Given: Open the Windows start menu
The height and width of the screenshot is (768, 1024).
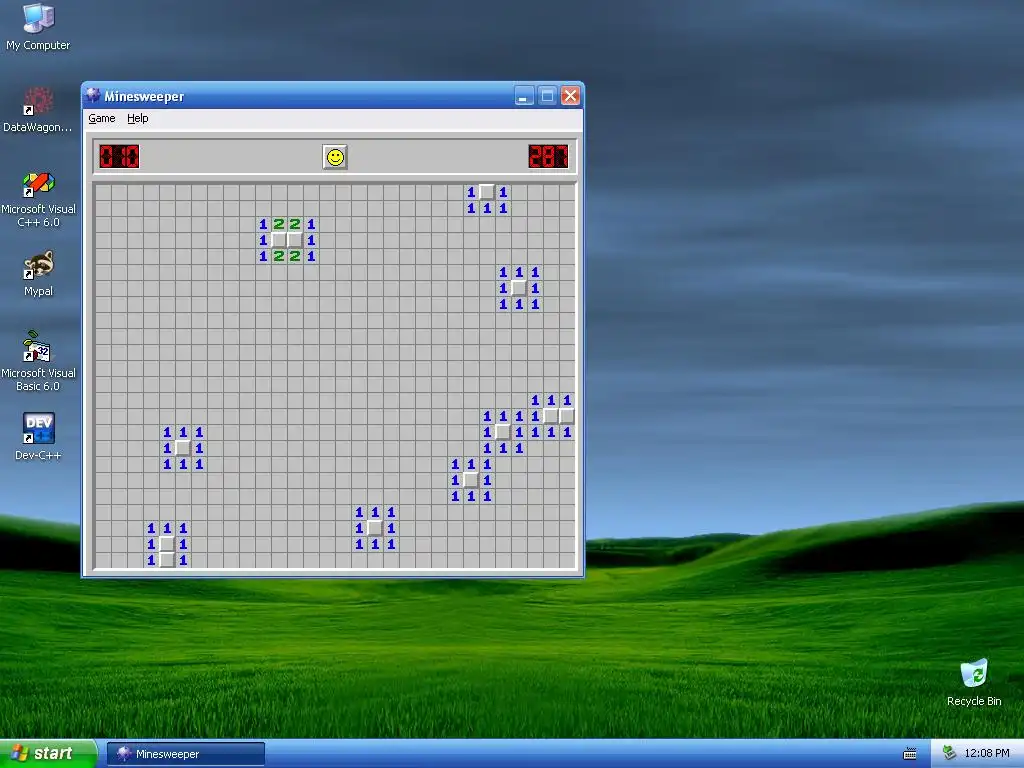Looking at the screenshot, I should click(48, 754).
